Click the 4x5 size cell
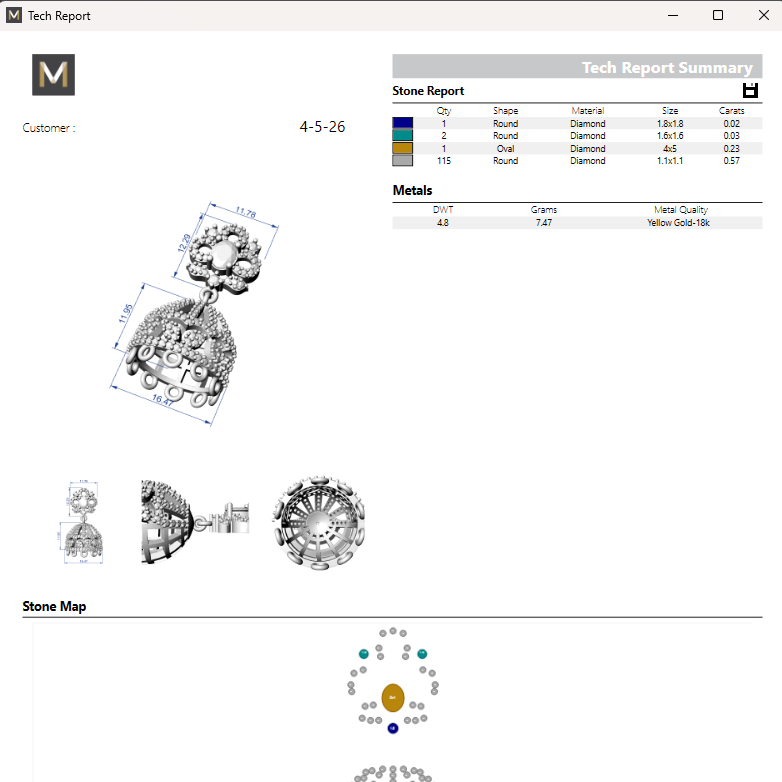The width and height of the screenshot is (782, 782). point(670,149)
